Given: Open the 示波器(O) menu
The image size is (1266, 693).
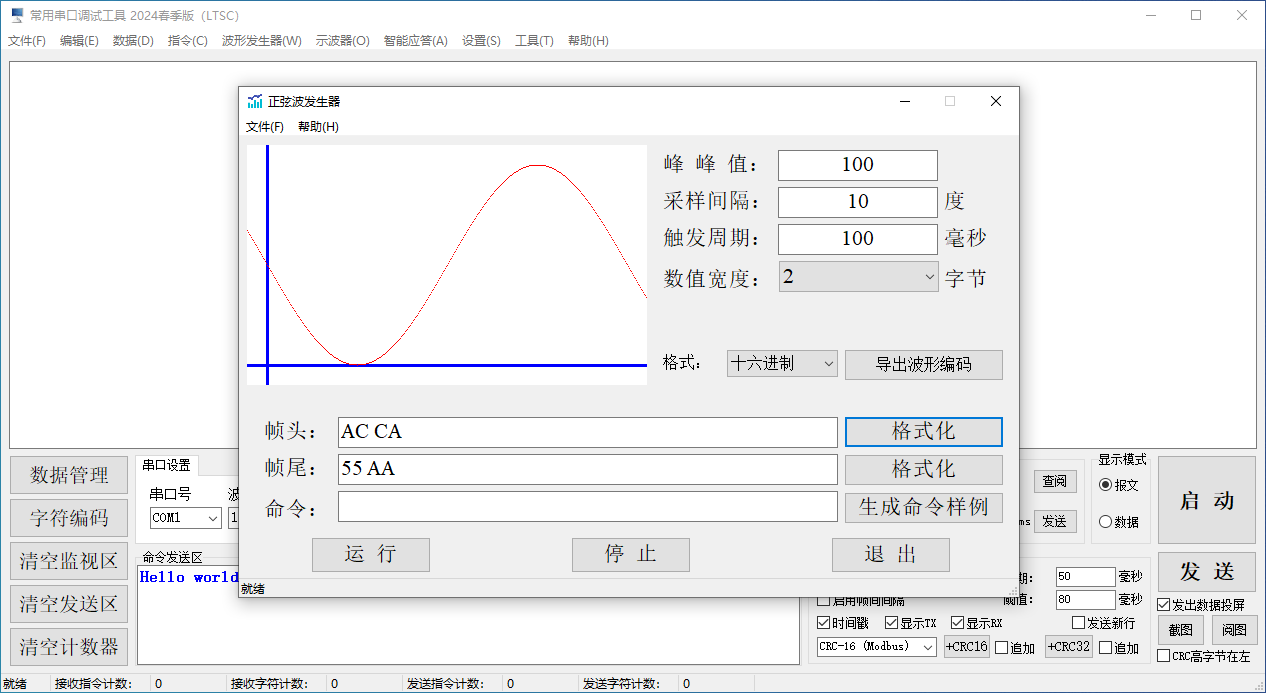Looking at the screenshot, I should click(x=342, y=41).
